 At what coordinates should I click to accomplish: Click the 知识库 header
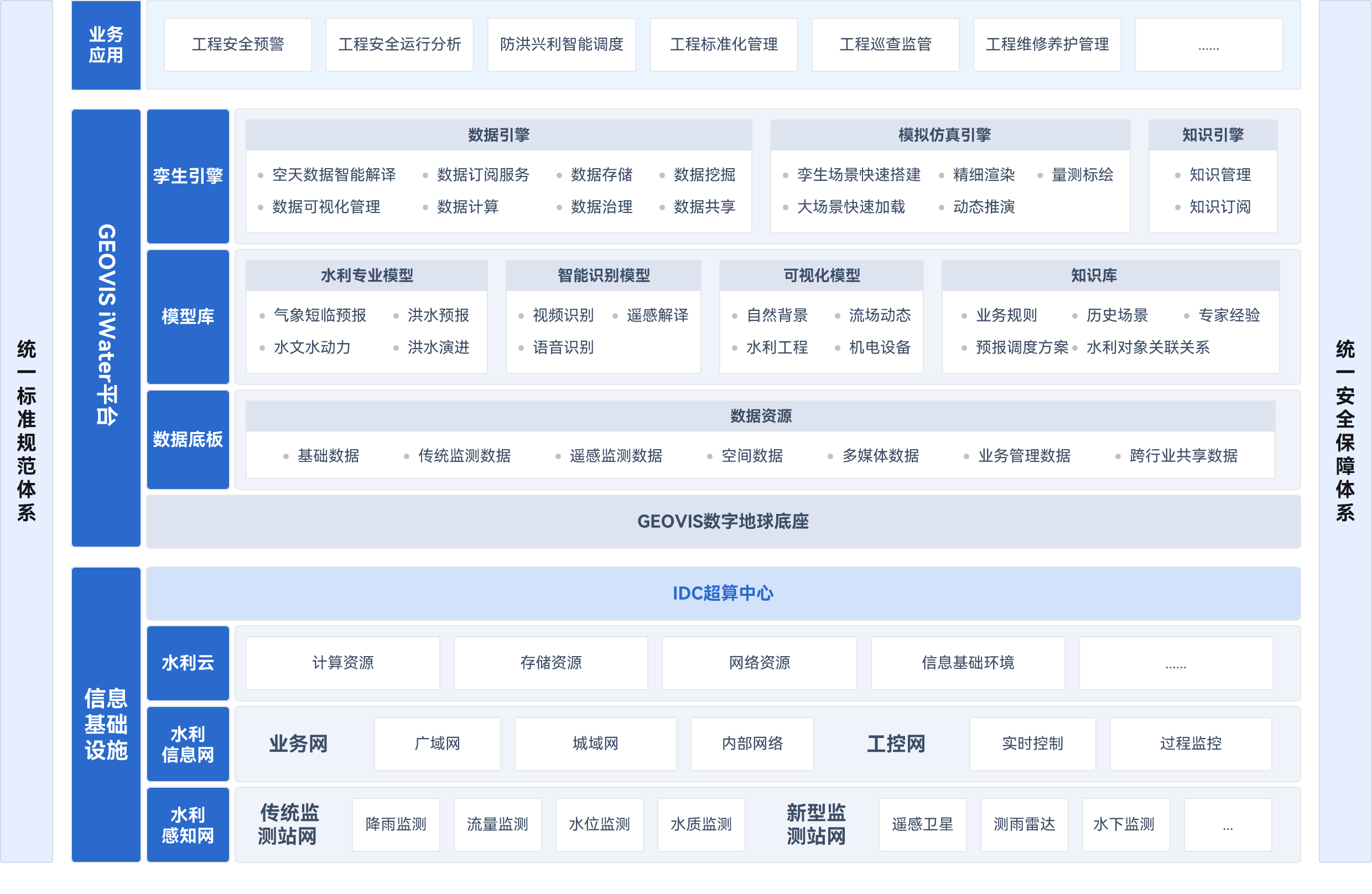(x=1110, y=276)
